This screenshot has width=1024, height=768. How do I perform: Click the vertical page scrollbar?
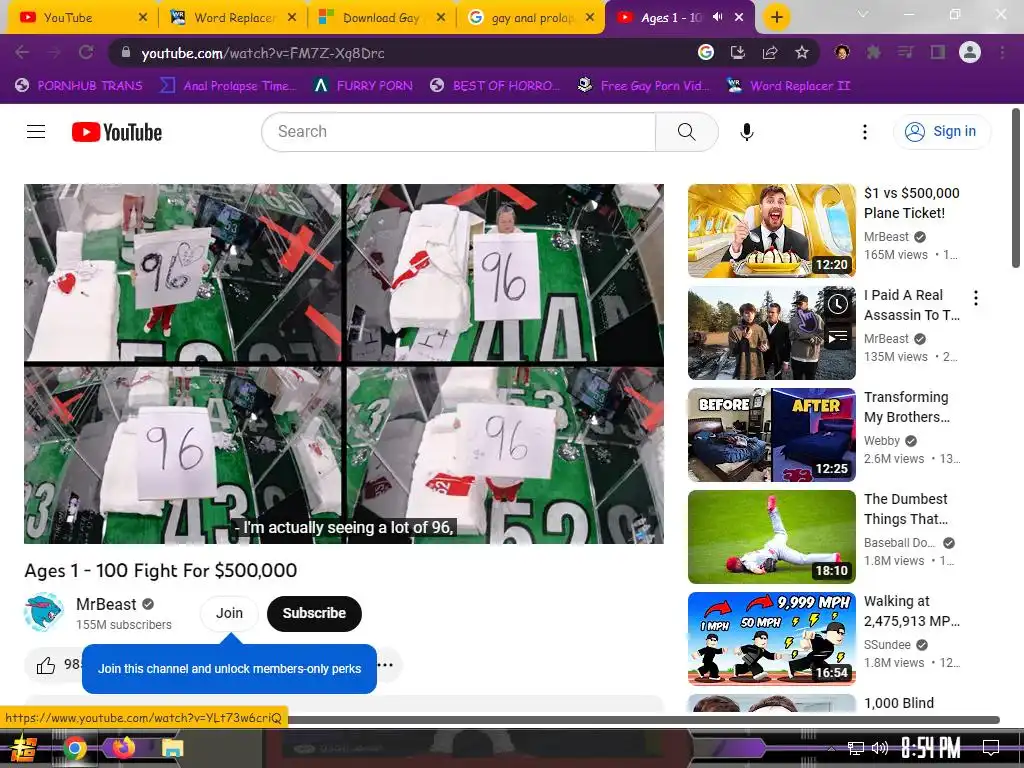click(1016, 188)
